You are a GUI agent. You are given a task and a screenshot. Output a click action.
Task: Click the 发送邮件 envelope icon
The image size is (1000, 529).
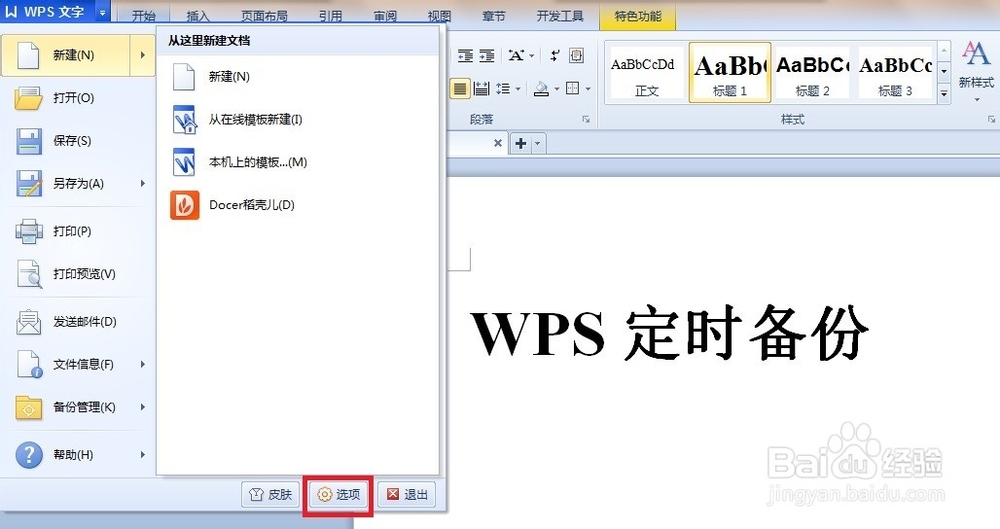click(29, 322)
